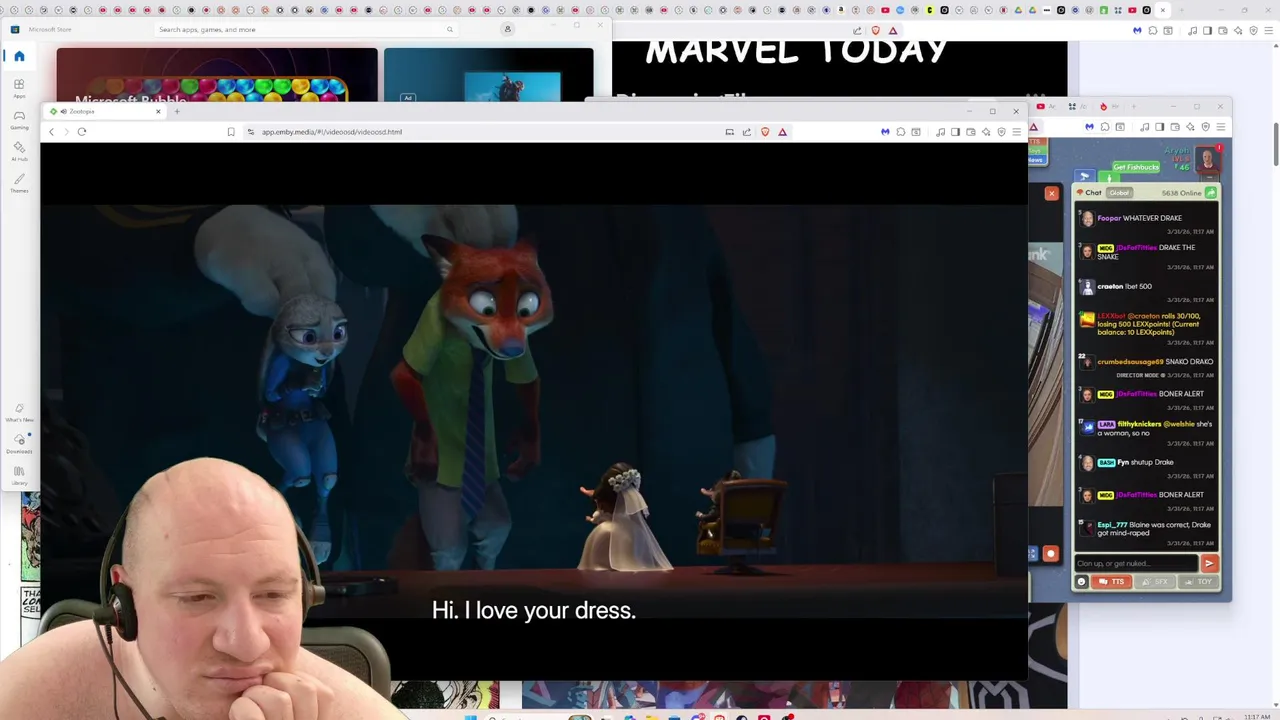
Task: Go back in the Zootopia browser window
Action: pyautogui.click(x=52, y=132)
